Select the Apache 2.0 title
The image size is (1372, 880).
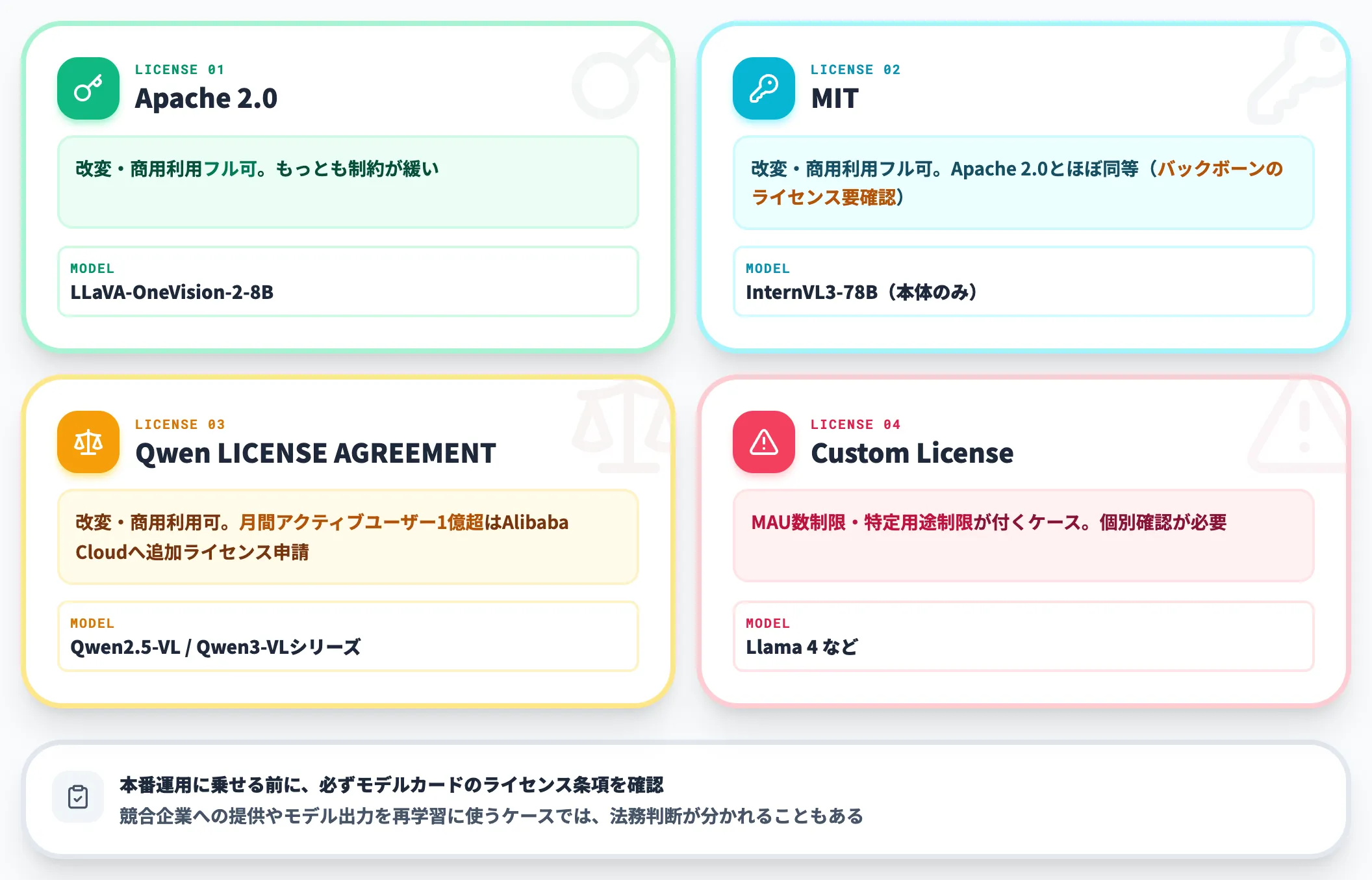coord(206,98)
